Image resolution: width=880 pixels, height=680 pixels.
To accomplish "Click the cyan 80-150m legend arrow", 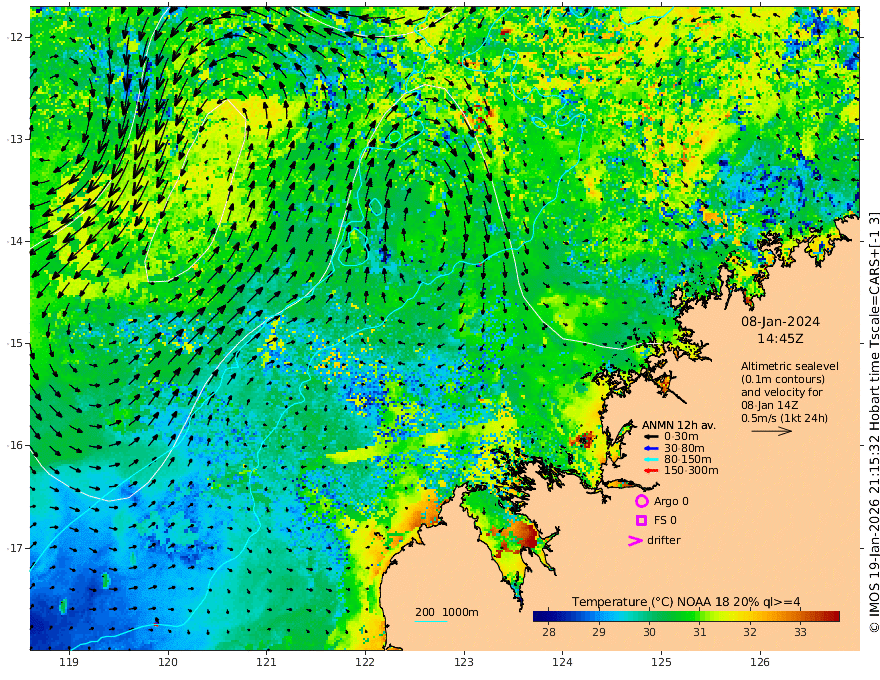I will [651, 460].
